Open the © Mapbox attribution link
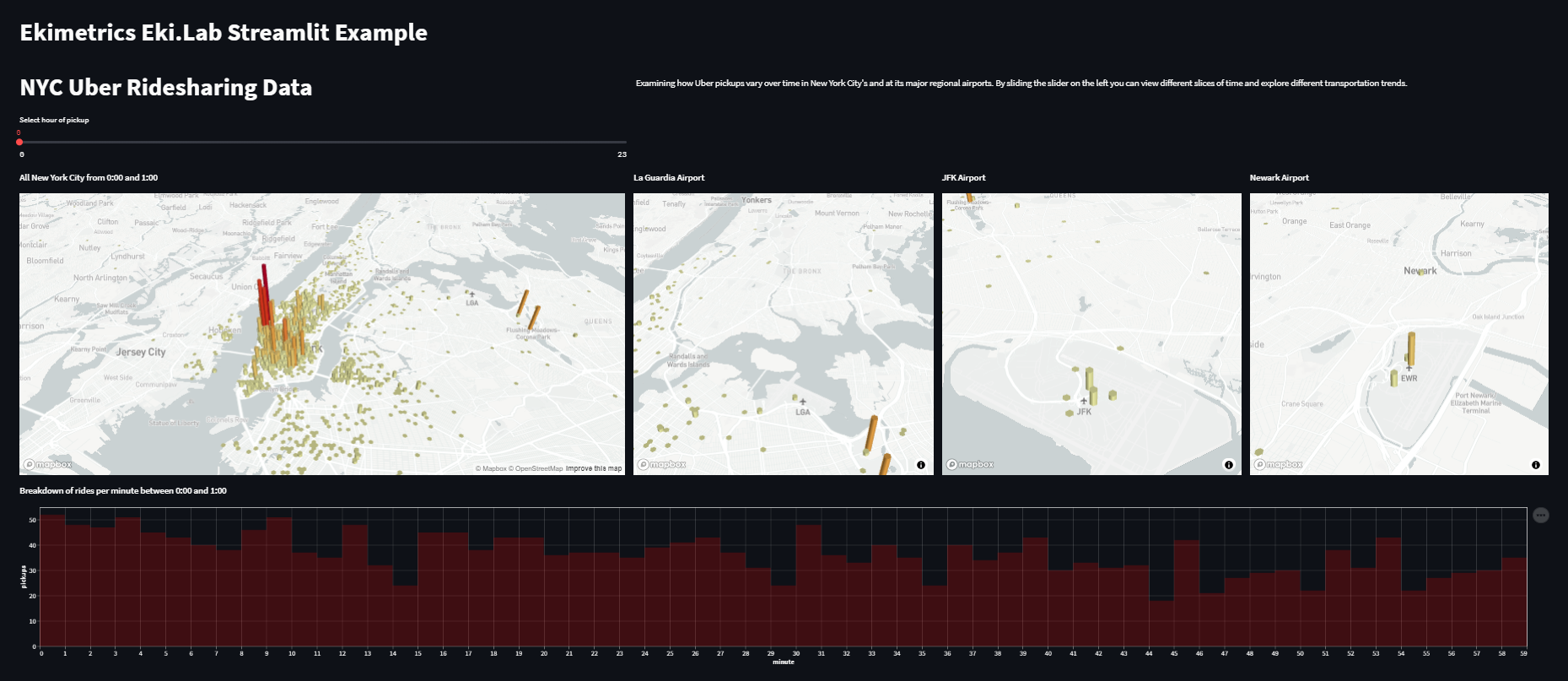 pyautogui.click(x=491, y=468)
